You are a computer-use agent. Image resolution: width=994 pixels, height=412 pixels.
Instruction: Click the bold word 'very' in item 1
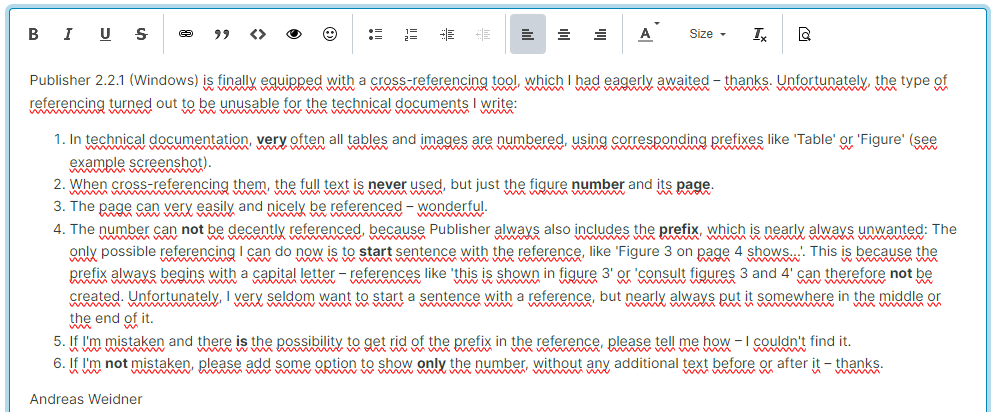(x=271, y=139)
